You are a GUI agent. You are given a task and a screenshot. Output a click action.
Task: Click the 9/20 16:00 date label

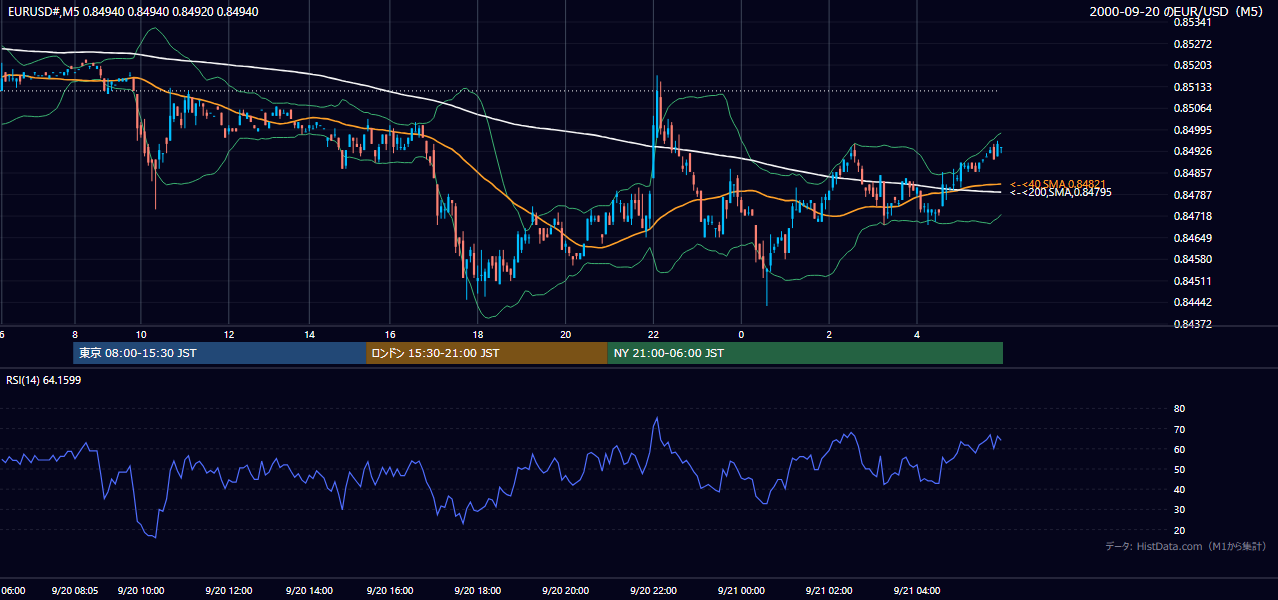[389, 590]
